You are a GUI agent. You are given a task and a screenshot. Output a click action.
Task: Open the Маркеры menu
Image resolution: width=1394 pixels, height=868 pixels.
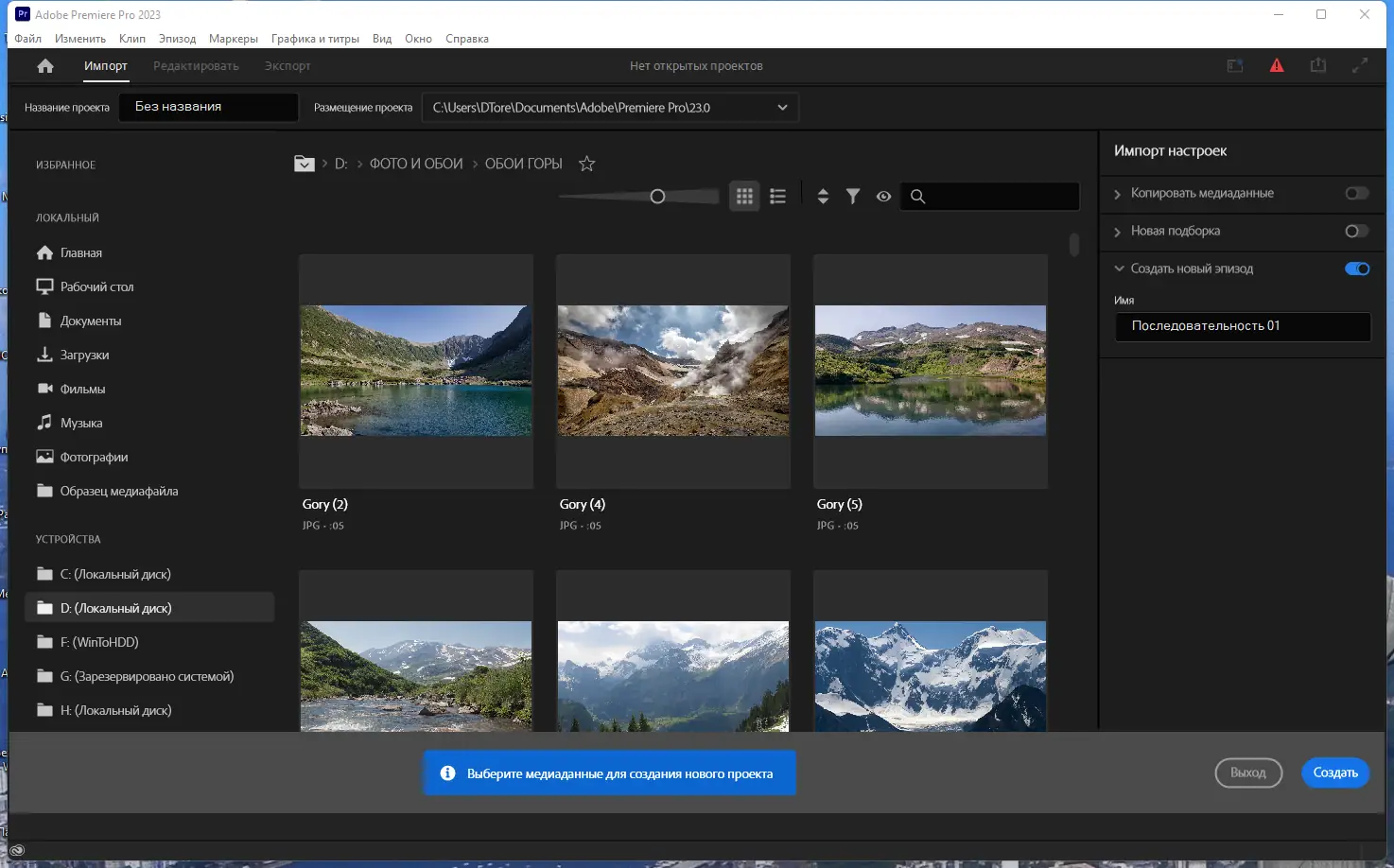tap(234, 39)
